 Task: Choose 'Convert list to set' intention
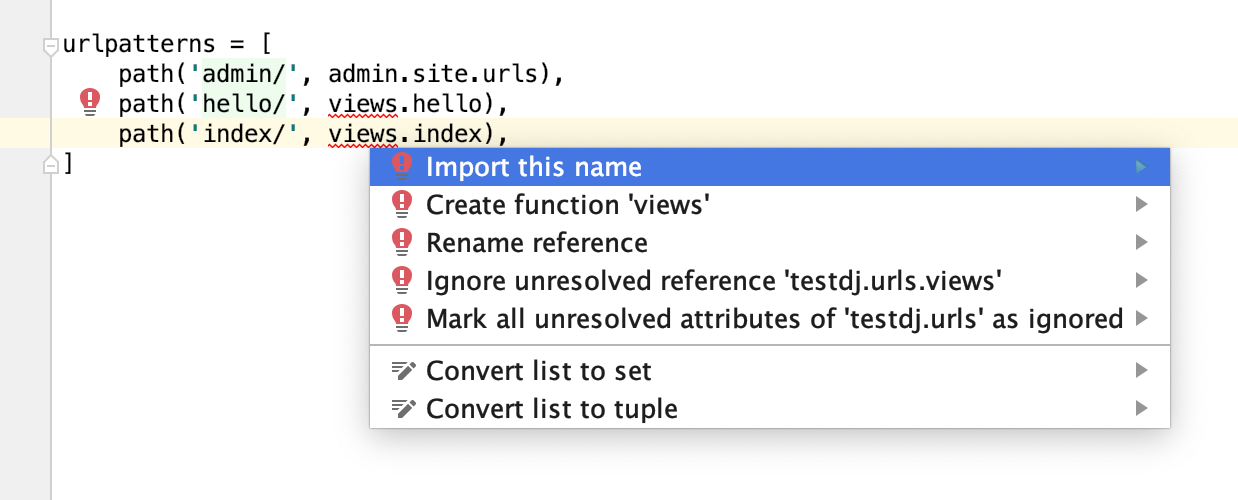539,372
